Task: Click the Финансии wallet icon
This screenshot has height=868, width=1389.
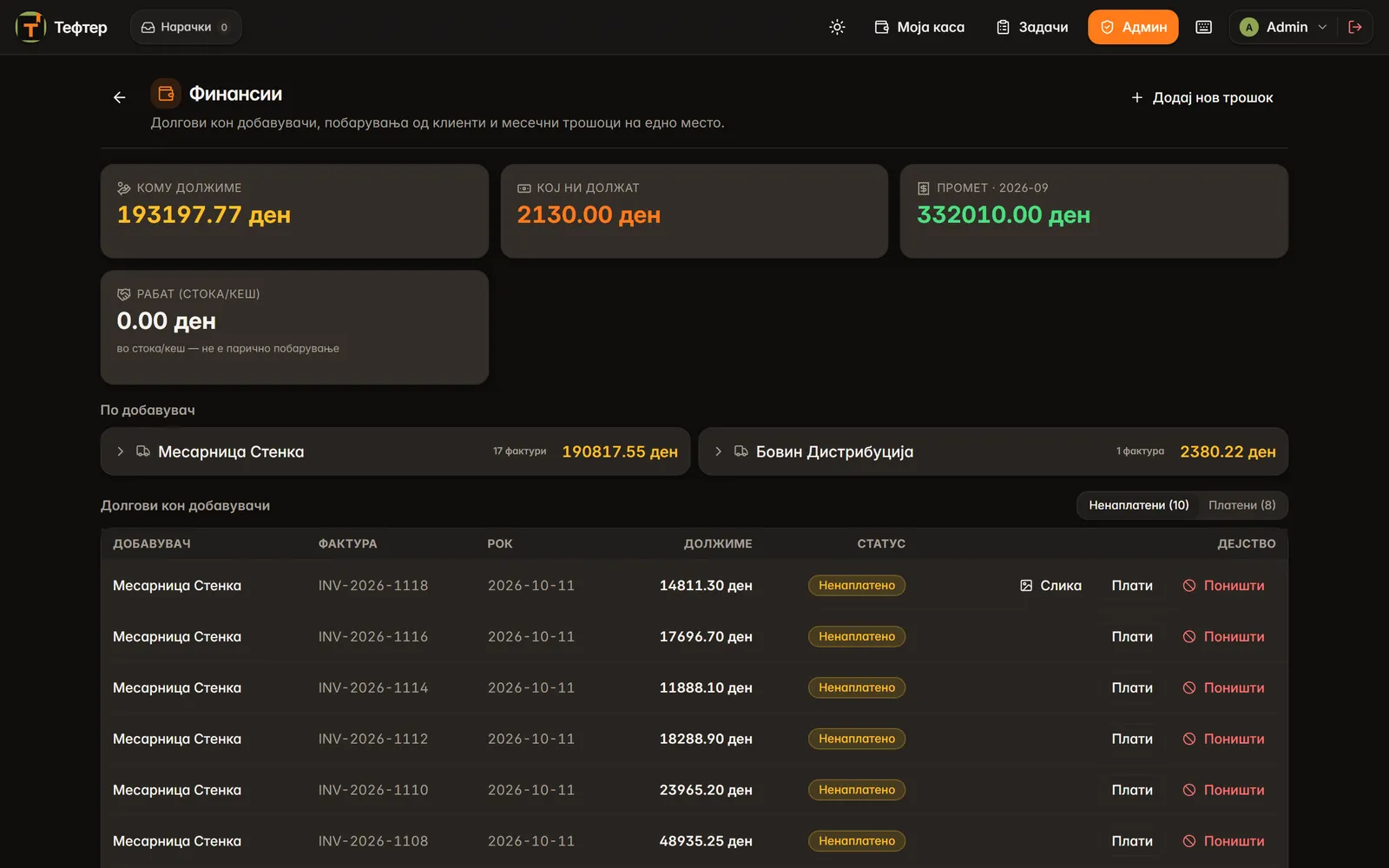Action: 166,94
